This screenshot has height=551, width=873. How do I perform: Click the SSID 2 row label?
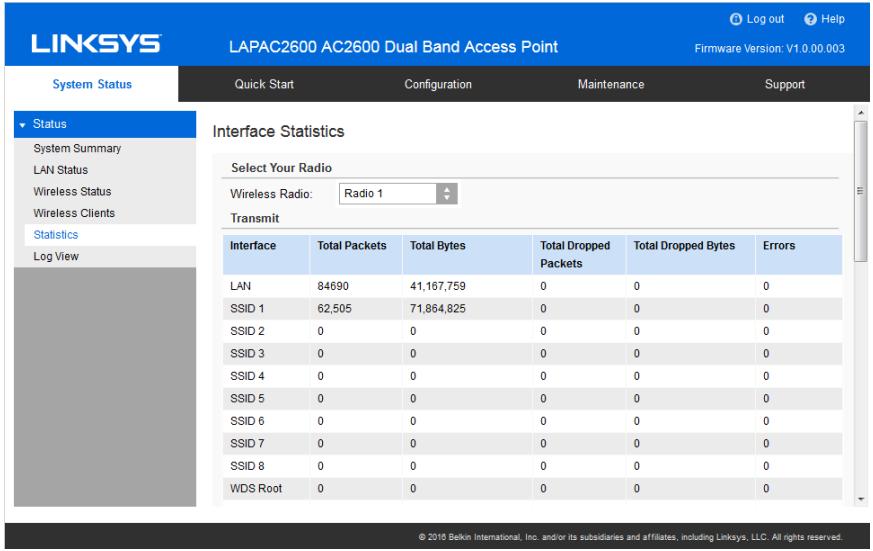247,331
